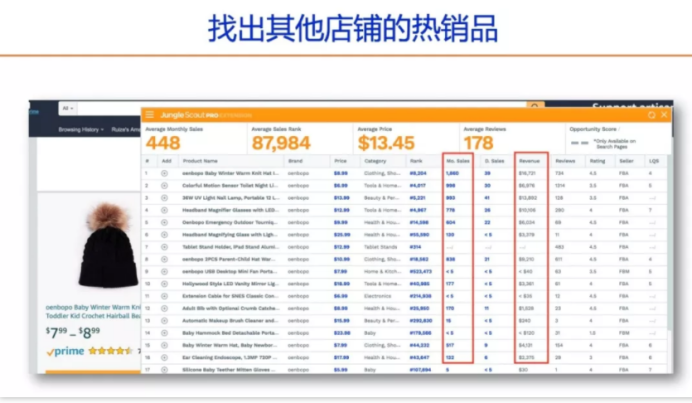This screenshot has height=403, width=692.
Task: Add the Hollywood Style LED Vanity Mirror row
Action: 164,284
